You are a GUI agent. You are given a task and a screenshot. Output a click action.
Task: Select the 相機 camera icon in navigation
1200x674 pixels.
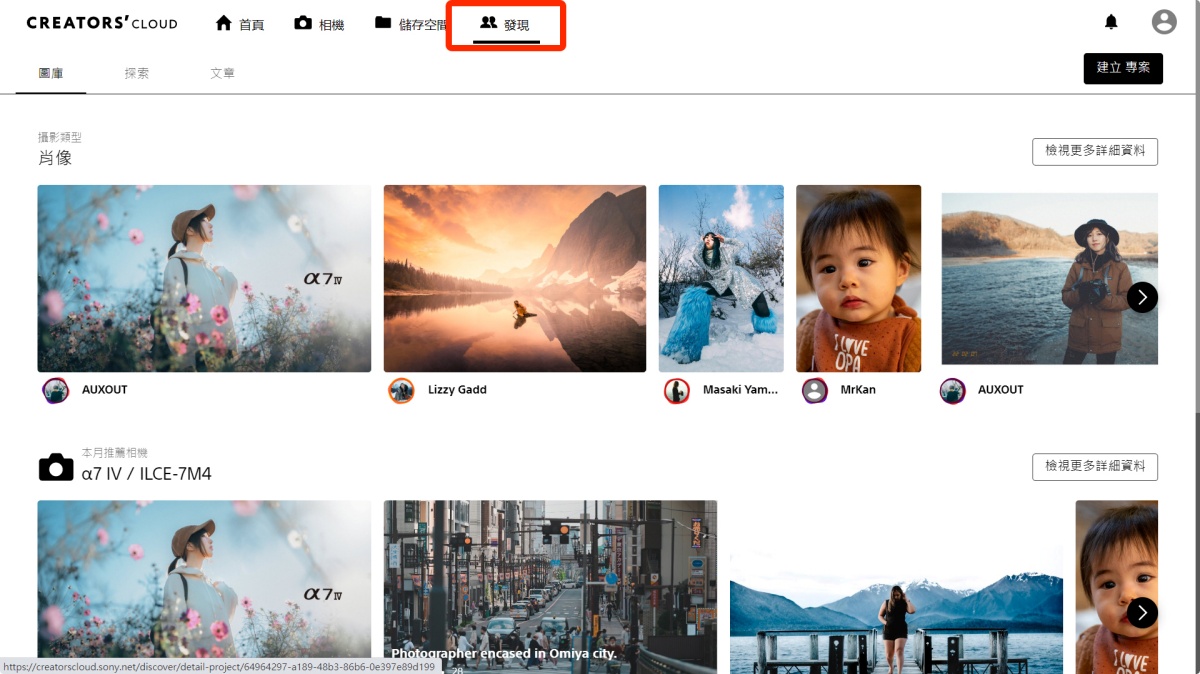click(x=302, y=22)
